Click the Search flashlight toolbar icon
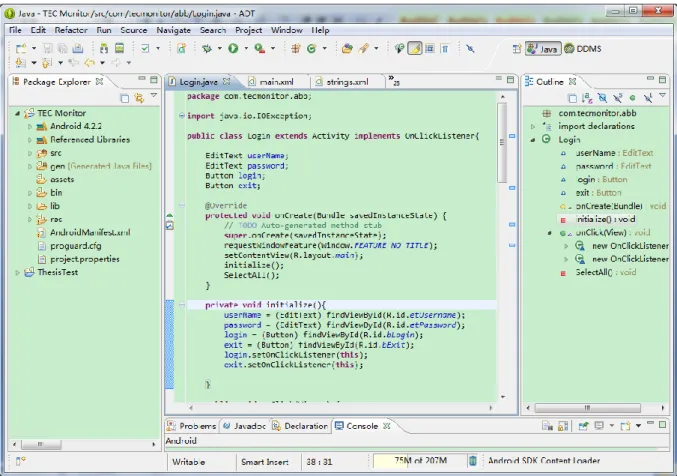The width and height of the screenshot is (677, 476). 364,48
